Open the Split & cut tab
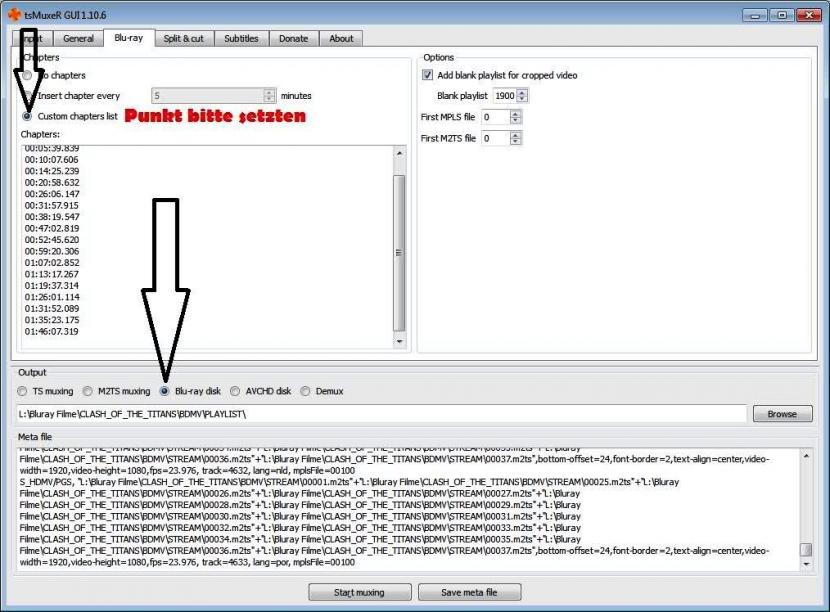This screenshot has height=612, width=830. coord(184,39)
